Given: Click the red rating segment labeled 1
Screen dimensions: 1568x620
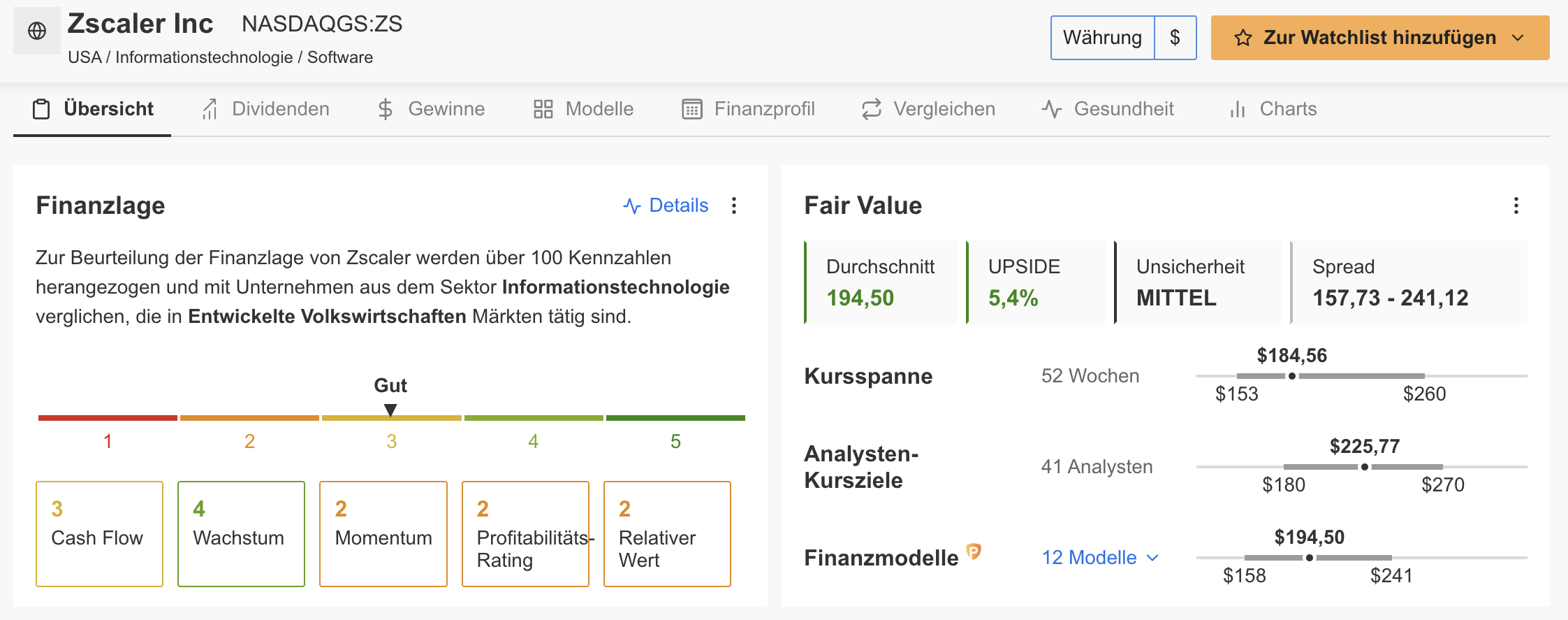Looking at the screenshot, I should click(x=108, y=418).
